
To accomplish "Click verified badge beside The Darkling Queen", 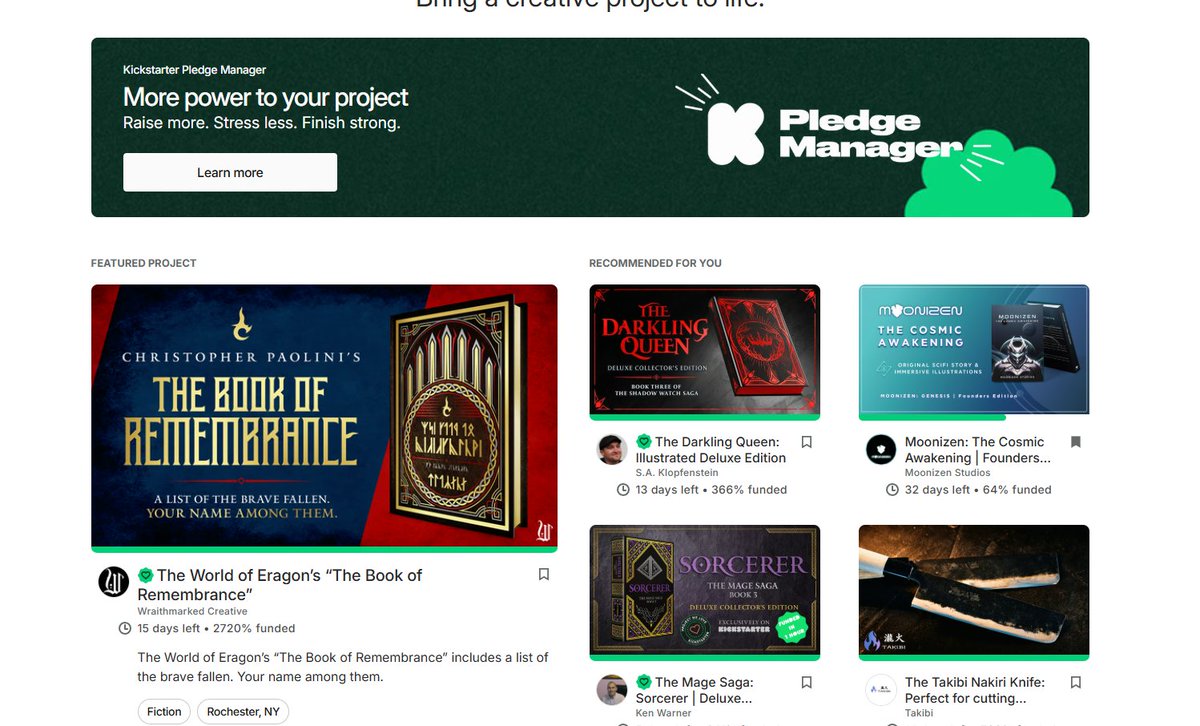I will (644, 442).
